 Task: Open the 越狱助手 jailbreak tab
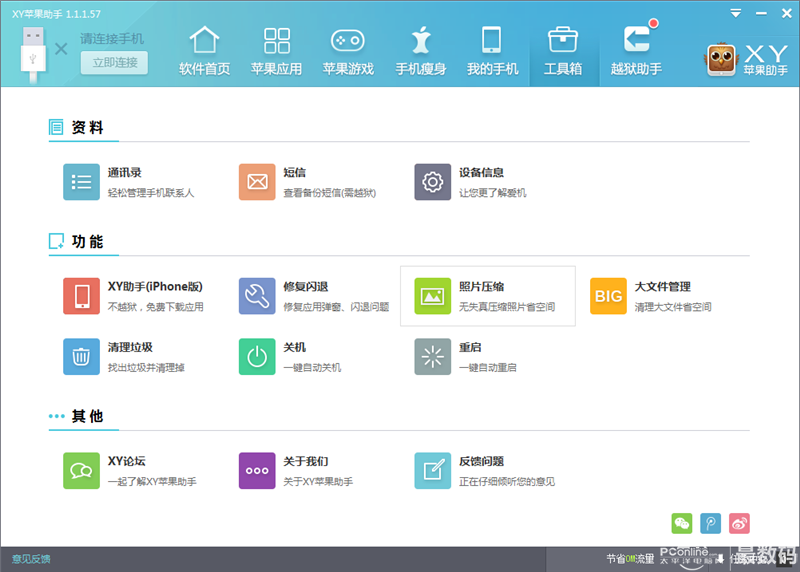(636, 51)
